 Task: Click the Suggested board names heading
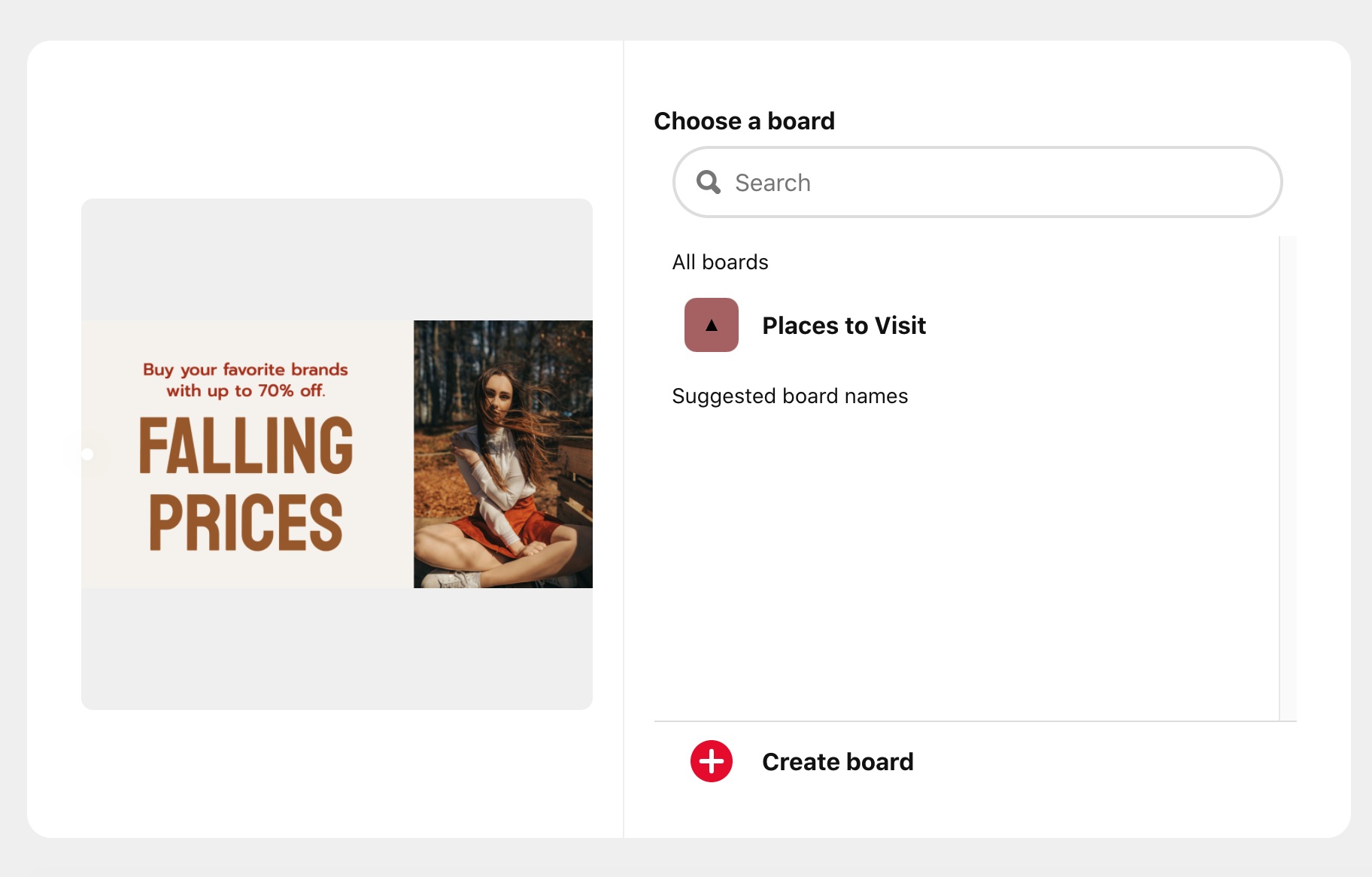click(790, 396)
